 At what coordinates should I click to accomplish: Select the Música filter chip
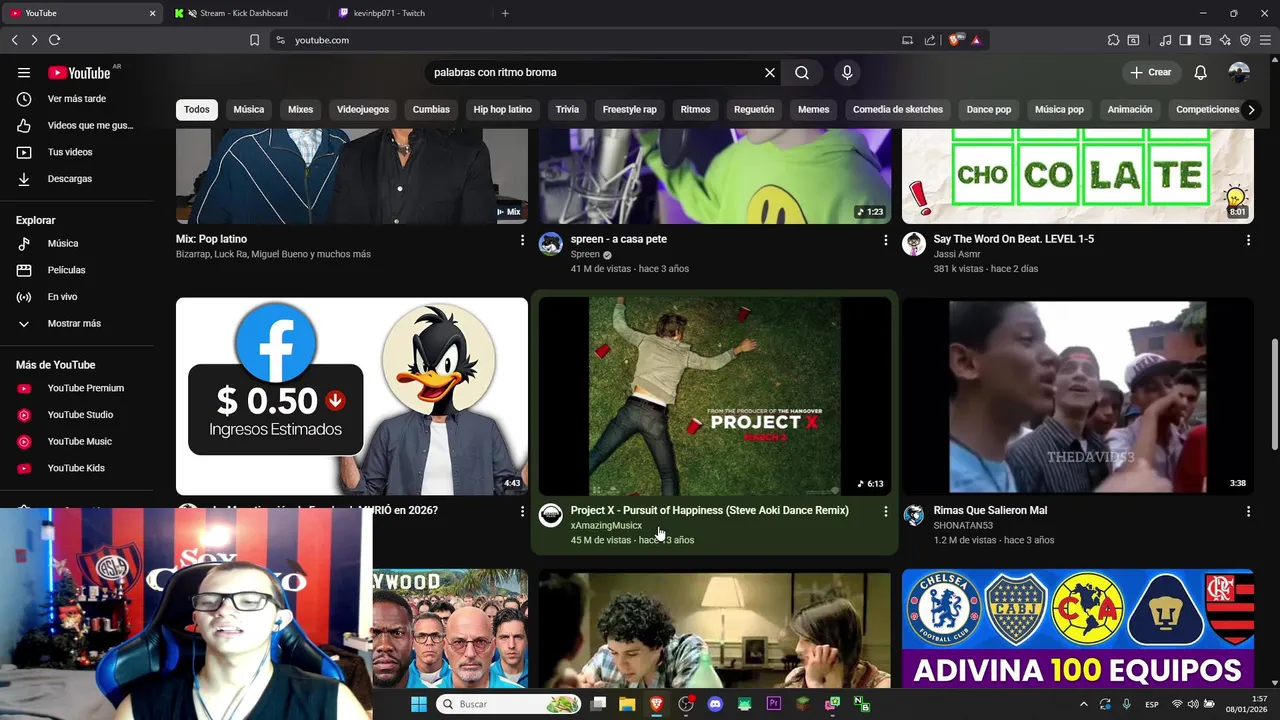(249, 109)
